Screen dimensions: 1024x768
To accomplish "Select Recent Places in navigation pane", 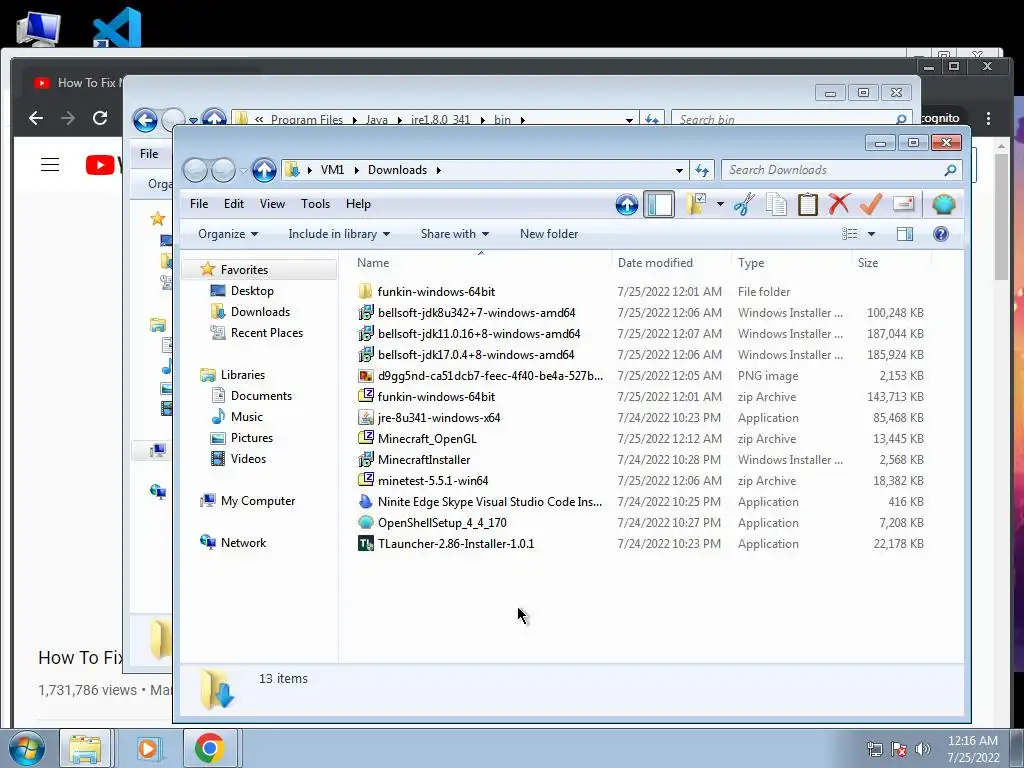I will click(x=266, y=332).
